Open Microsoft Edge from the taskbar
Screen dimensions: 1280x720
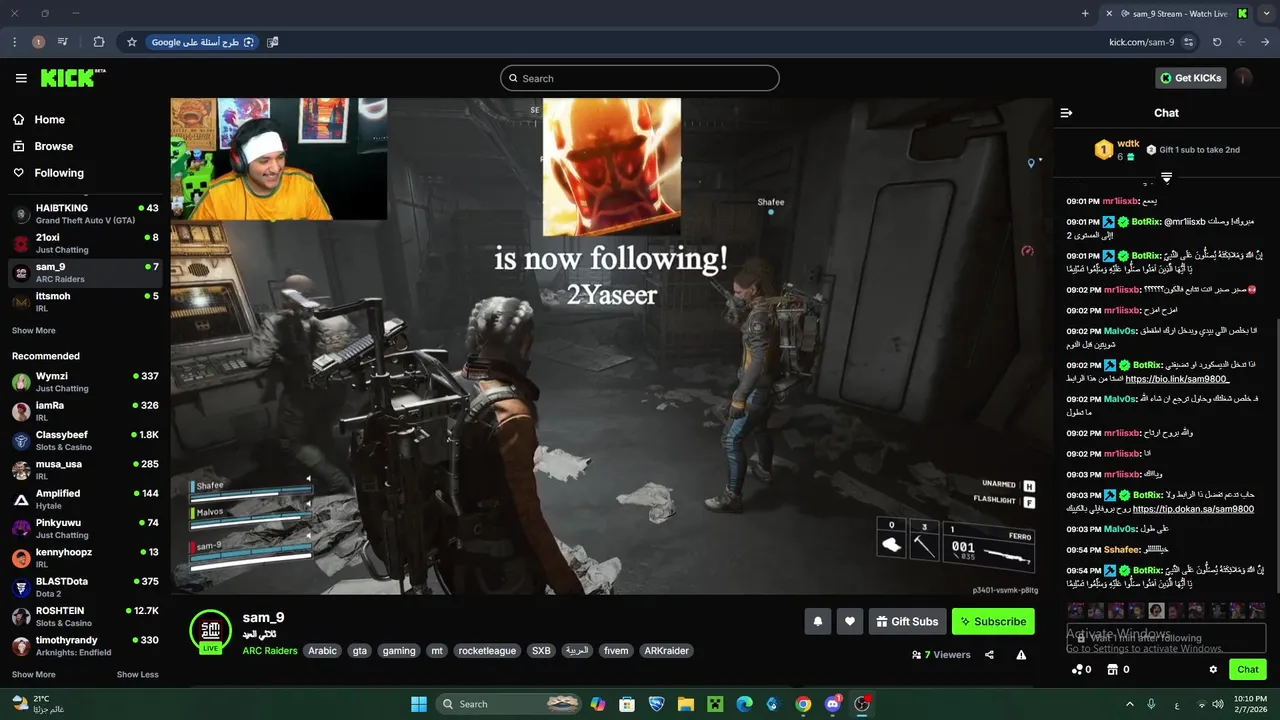tap(745, 704)
